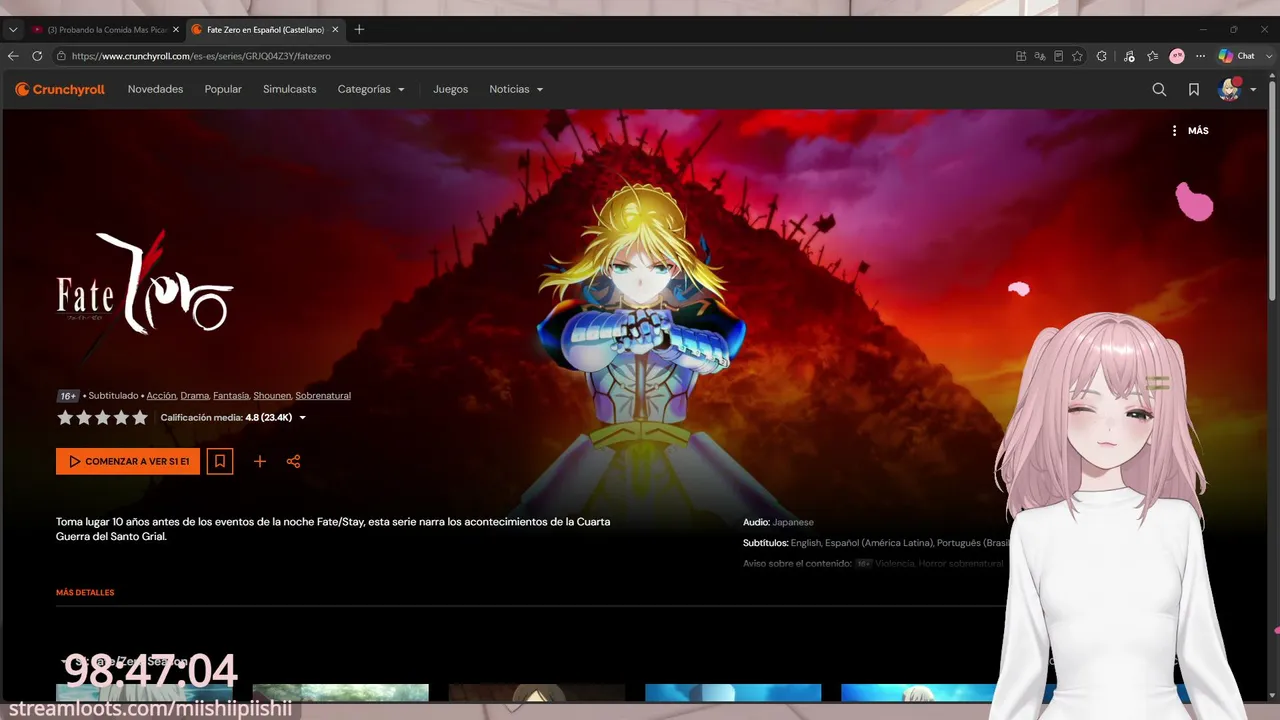Viewport: 1280px width, 720px height.
Task: Open Copilot Chat
Action: click(x=1237, y=56)
